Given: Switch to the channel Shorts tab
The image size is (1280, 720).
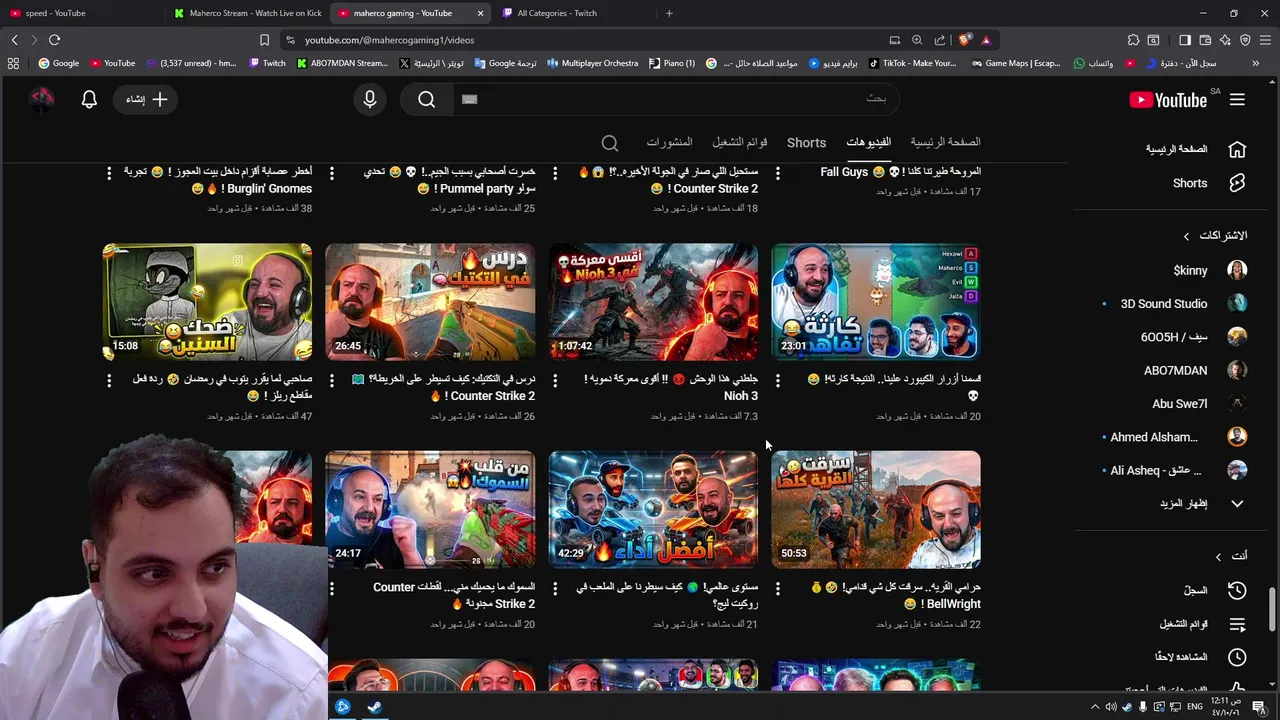Looking at the screenshot, I should [806, 143].
